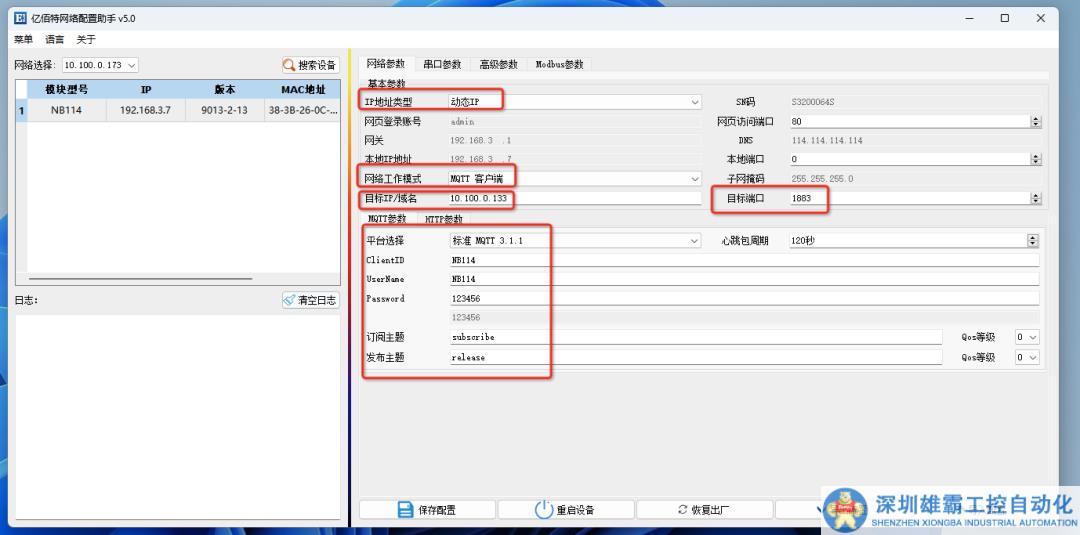Switch to the 高级参数 tab

(498, 64)
